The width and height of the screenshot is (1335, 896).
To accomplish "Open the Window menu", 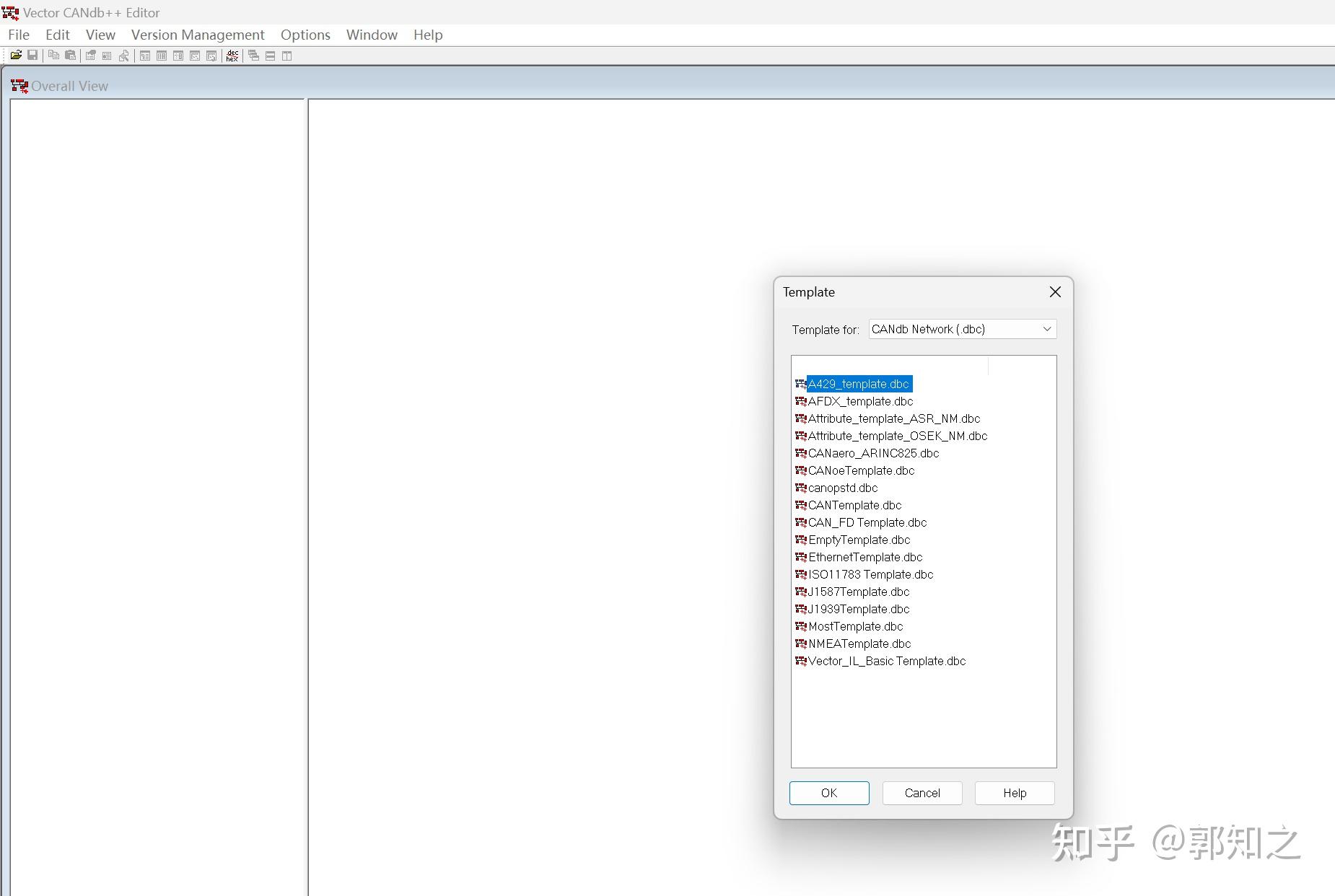I will click(372, 35).
